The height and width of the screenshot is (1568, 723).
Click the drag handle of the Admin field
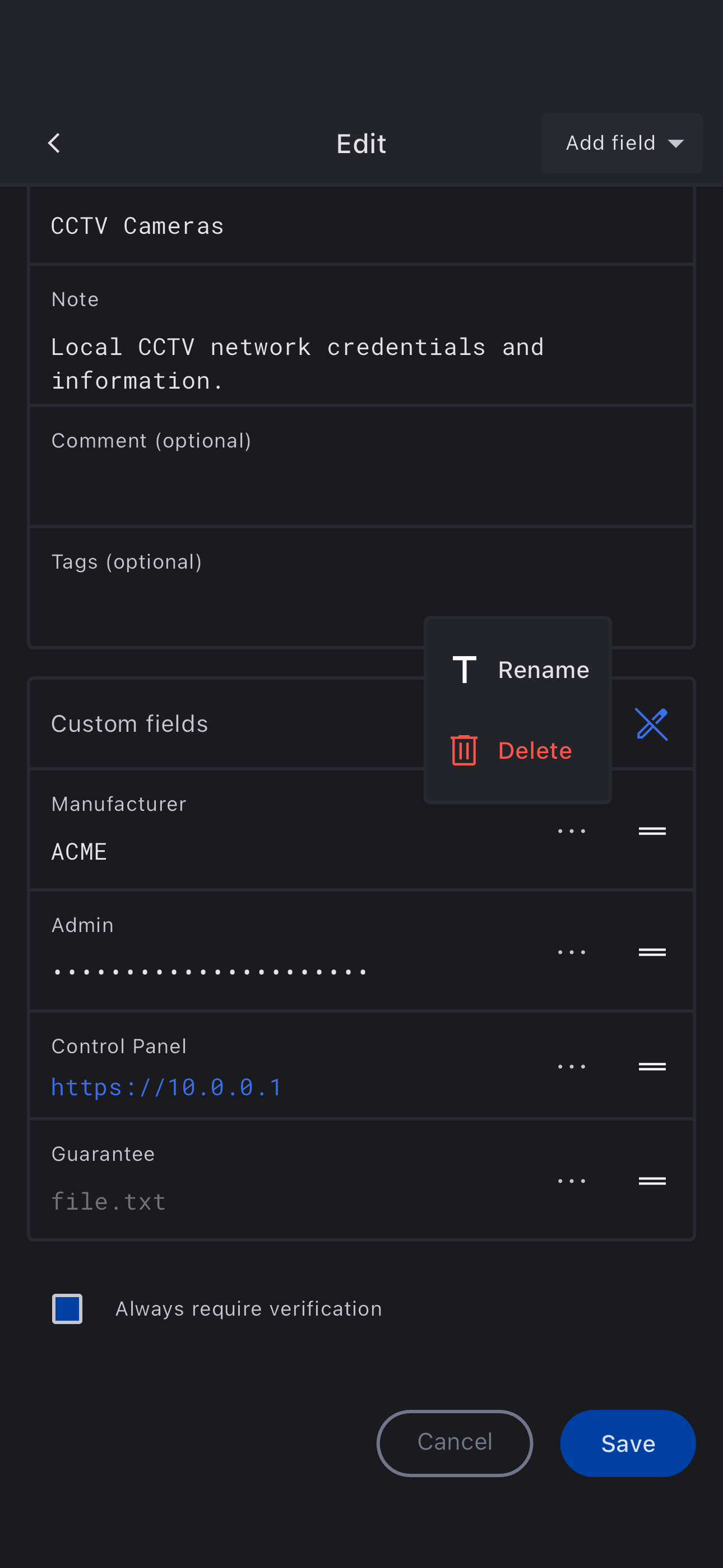651,952
